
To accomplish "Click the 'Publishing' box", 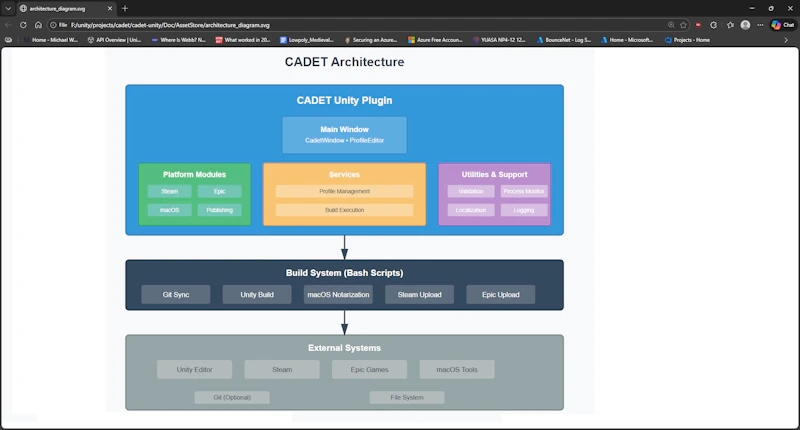I will click(219, 210).
